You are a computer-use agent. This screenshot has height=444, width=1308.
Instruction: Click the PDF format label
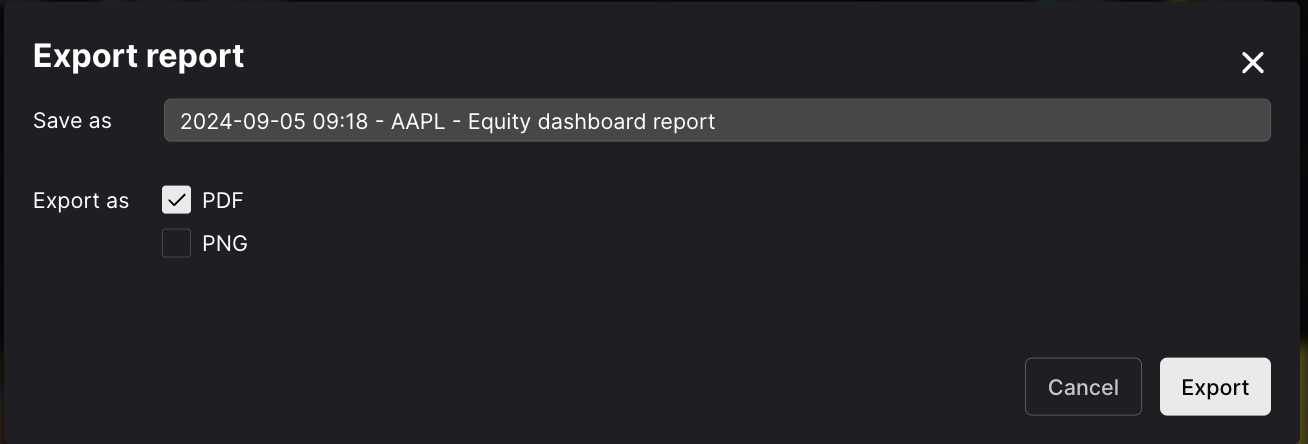pos(222,200)
